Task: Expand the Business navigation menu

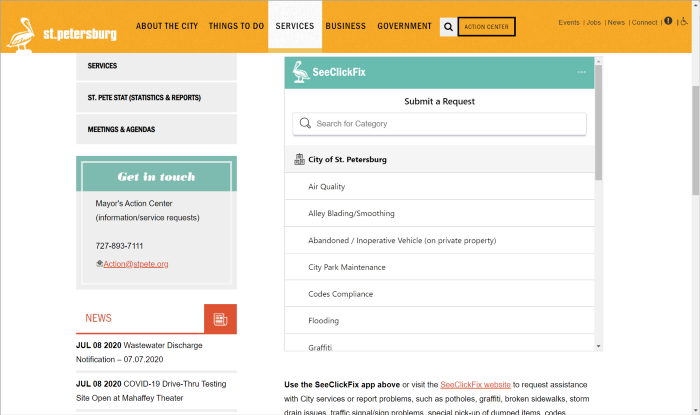Action: [x=345, y=26]
